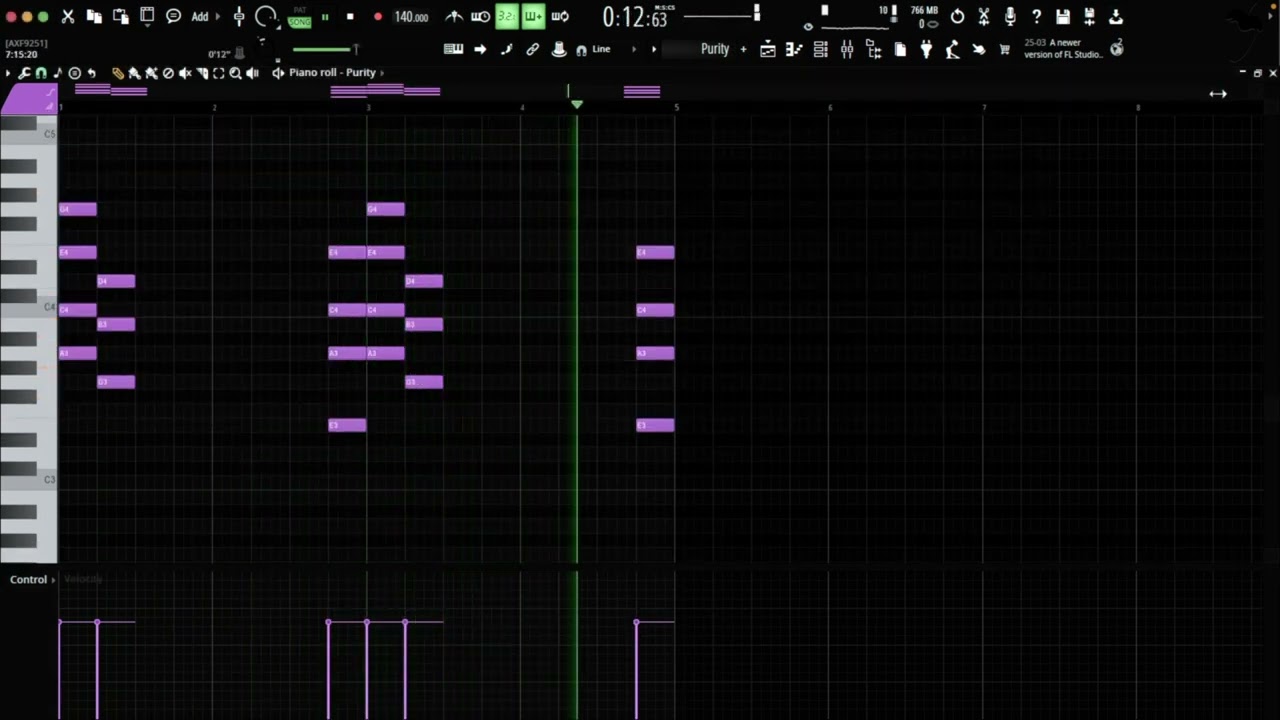This screenshot has width=1280, height=720.
Task: Click the render export download icon
Action: [x=1116, y=17]
